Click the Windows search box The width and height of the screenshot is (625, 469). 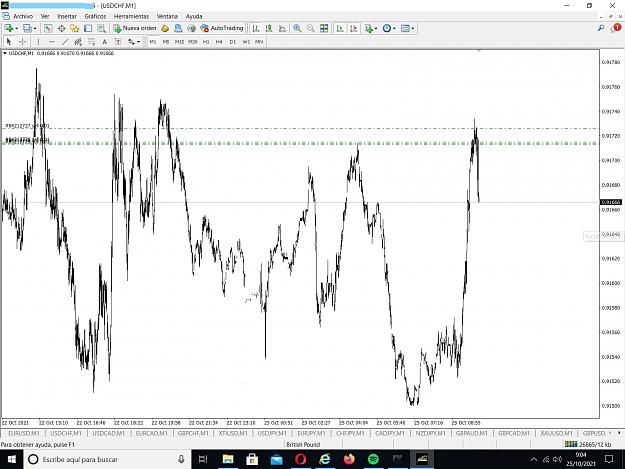(107, 459)
